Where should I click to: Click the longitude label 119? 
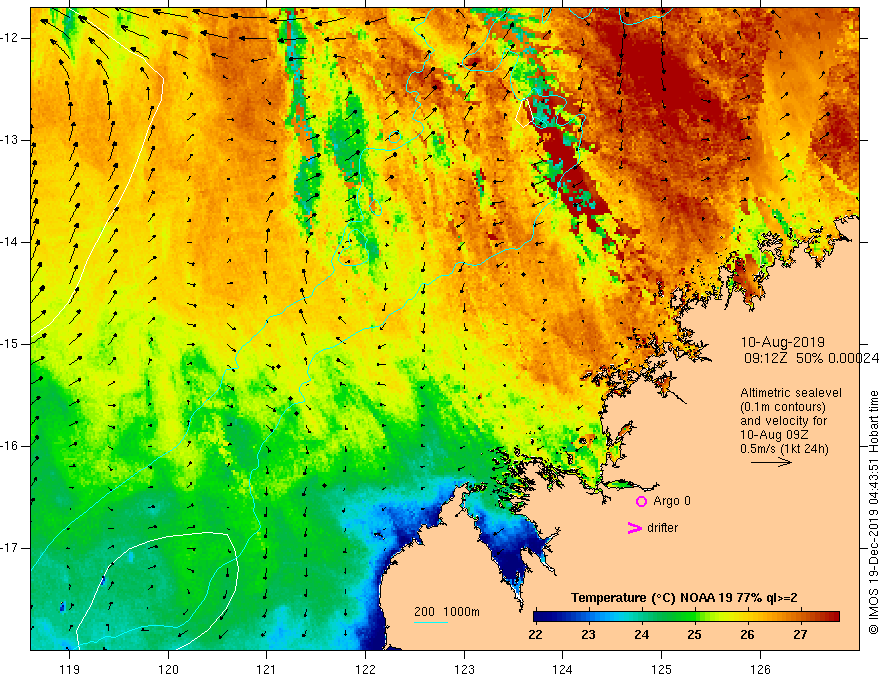[70, 669]
